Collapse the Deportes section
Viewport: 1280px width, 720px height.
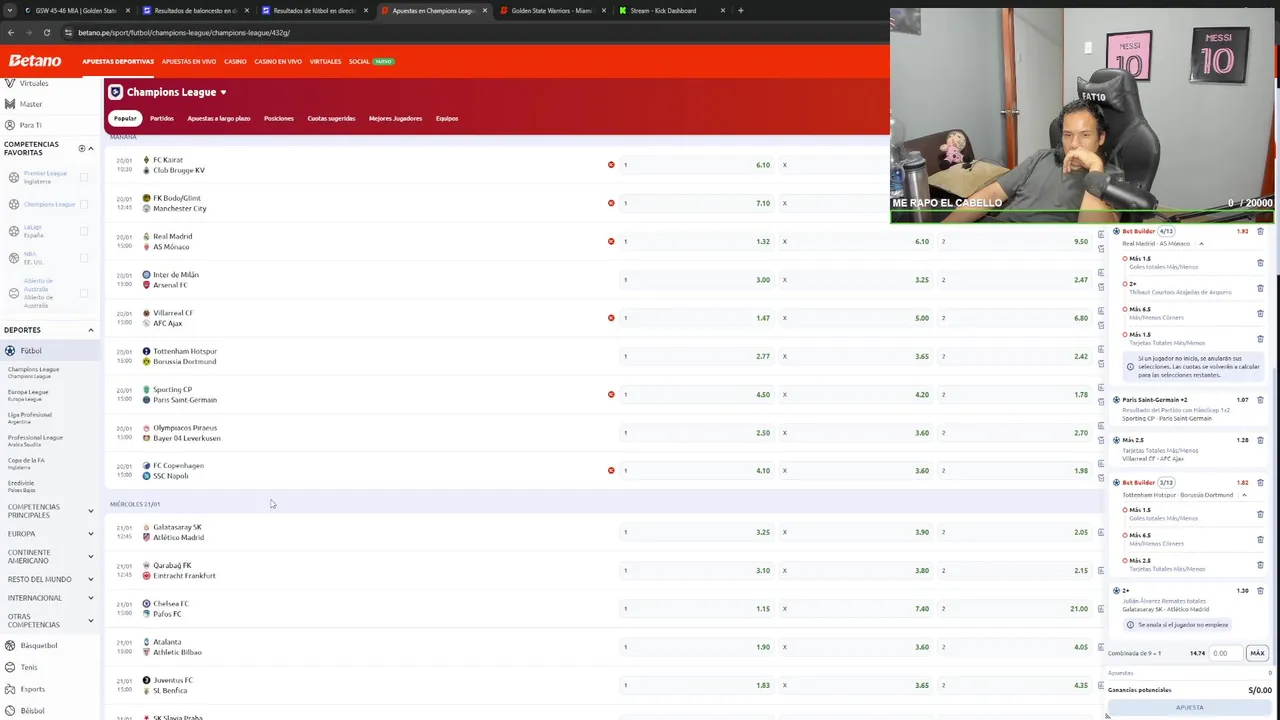(90, 330)
